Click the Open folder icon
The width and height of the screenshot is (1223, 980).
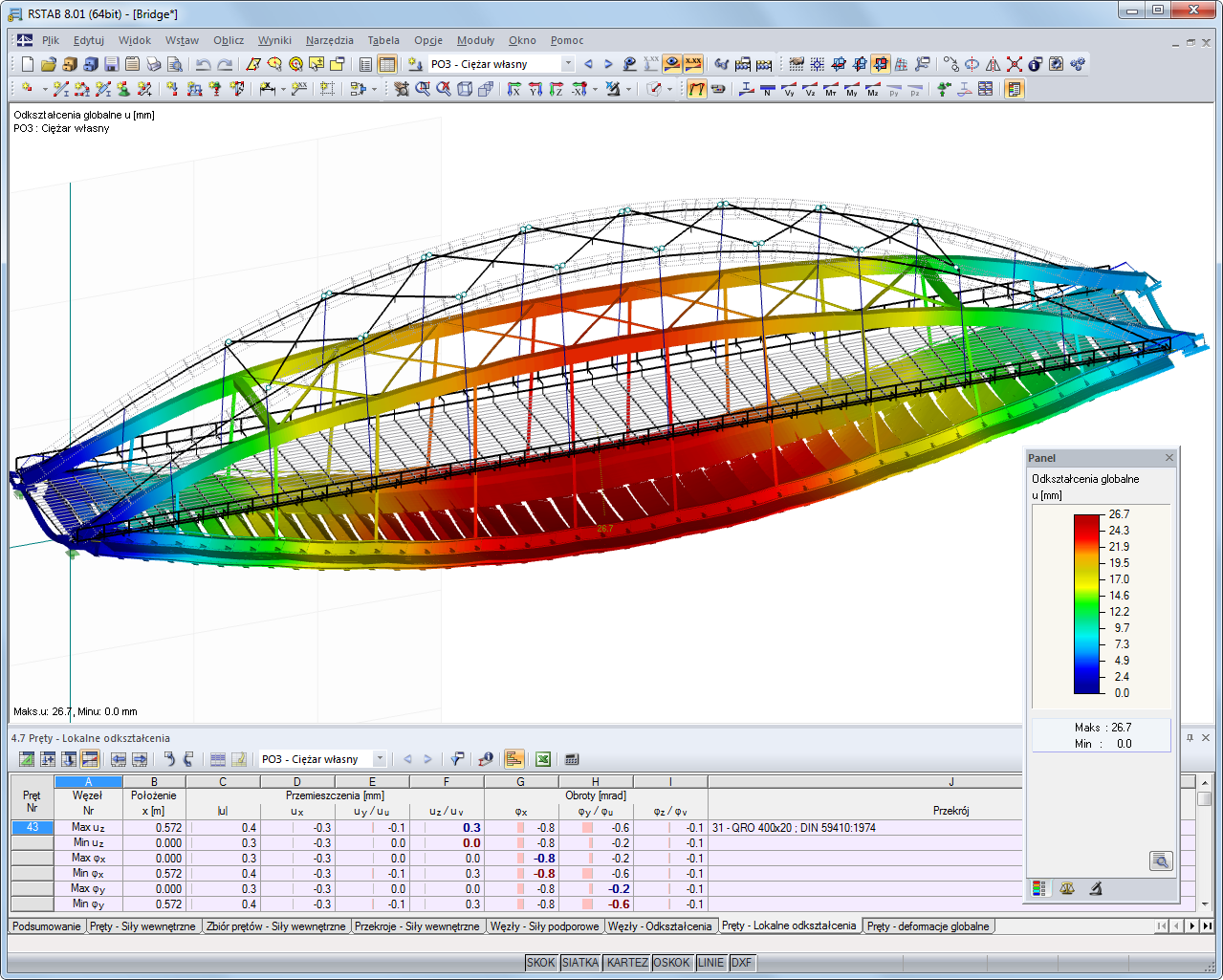point(49,64)
